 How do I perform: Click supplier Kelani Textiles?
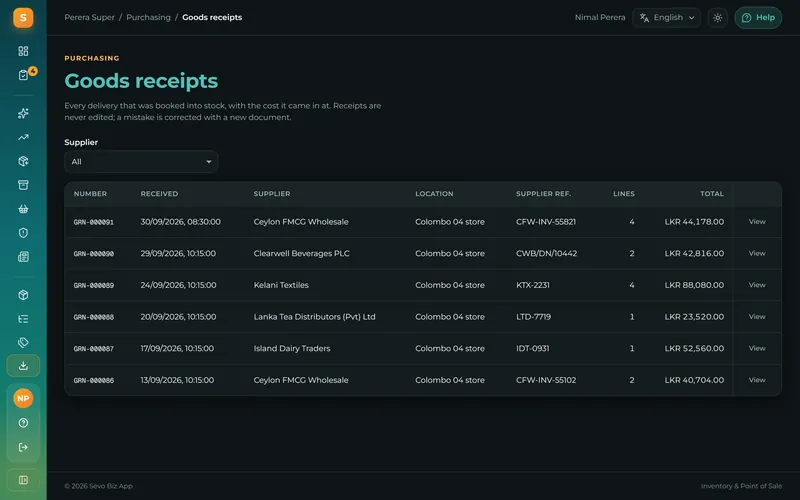(x=281, y=285)
